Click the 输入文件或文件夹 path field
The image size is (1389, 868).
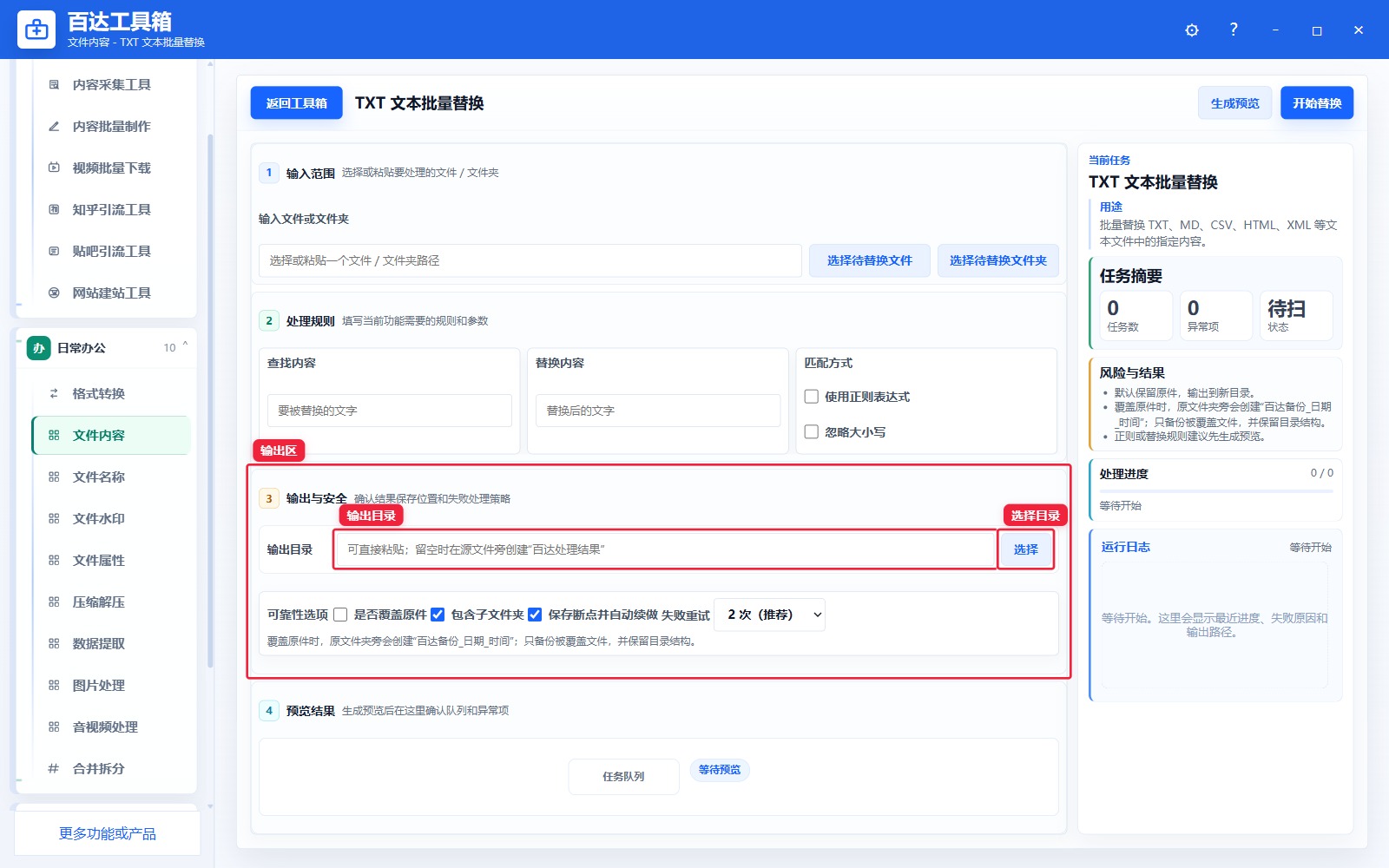coord(530,260)
